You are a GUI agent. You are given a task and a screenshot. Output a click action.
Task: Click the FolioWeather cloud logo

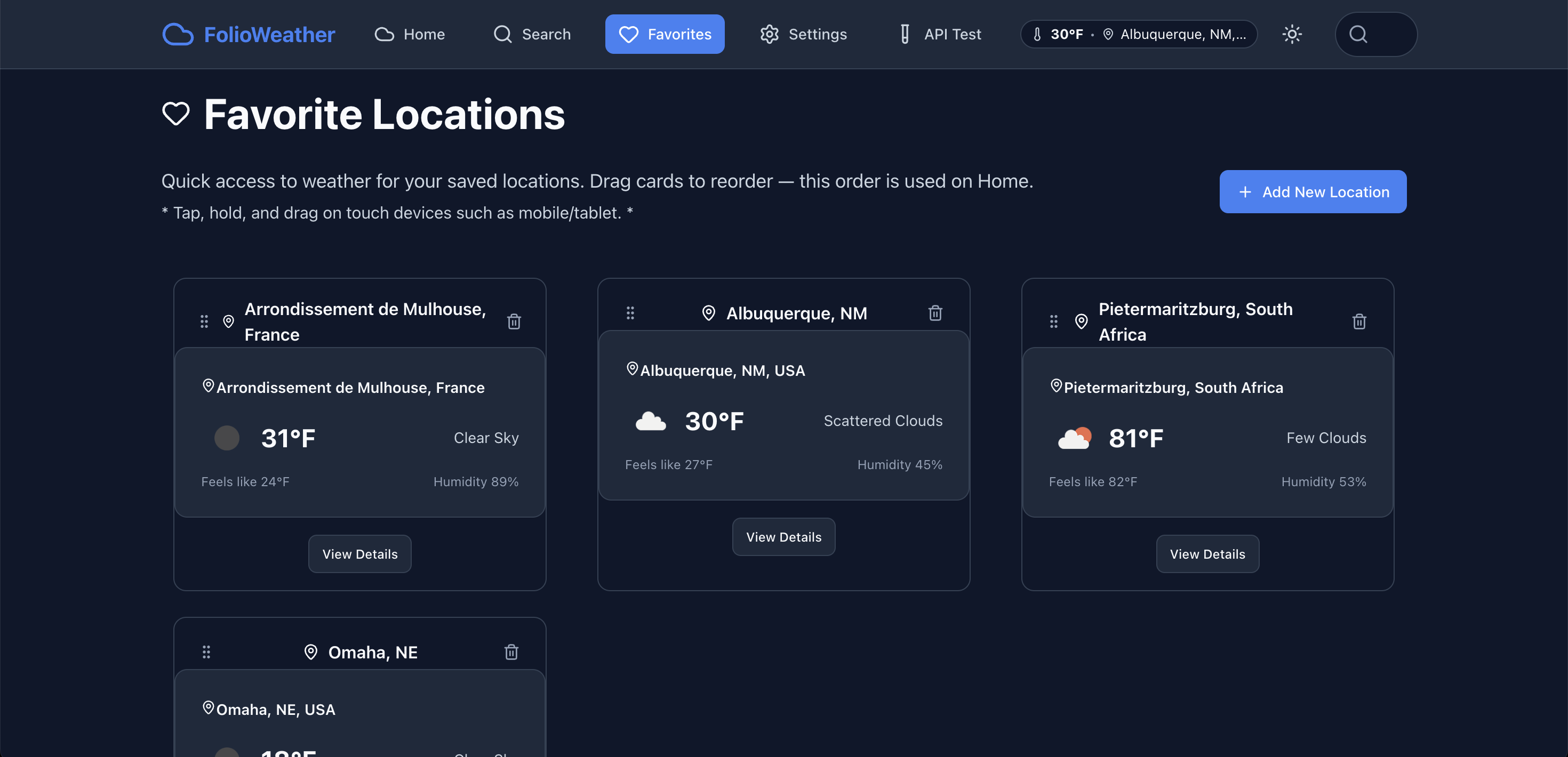tap(178, 35)
